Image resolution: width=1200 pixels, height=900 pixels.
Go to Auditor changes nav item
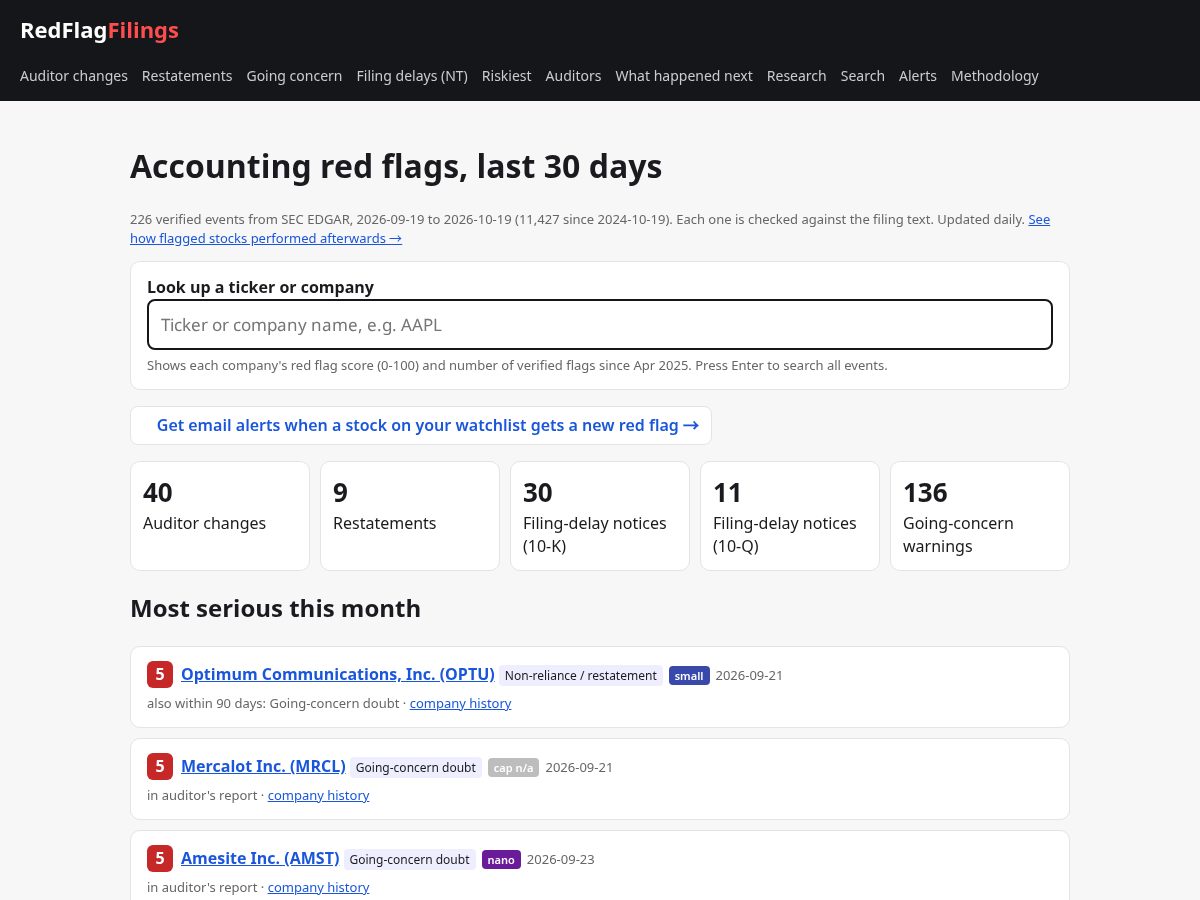pyautogui.click(x=74, y=76)
